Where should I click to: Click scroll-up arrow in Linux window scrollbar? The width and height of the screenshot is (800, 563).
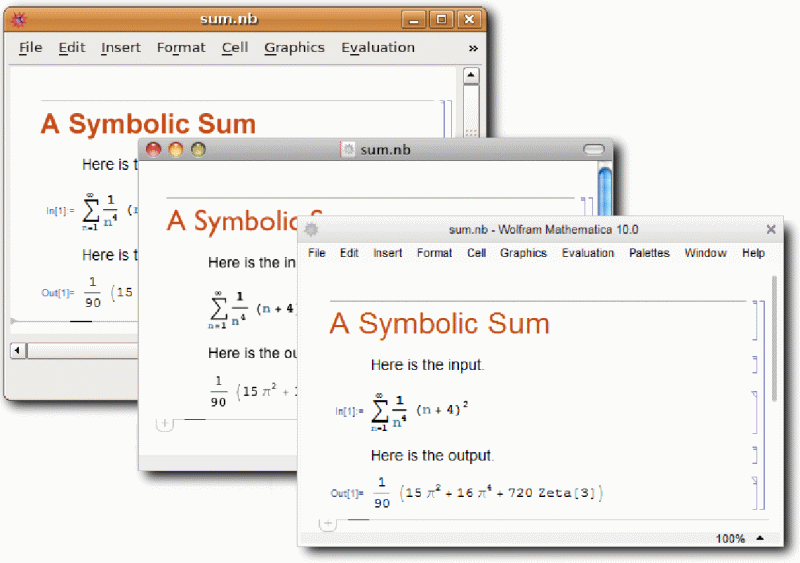point(471,76)
